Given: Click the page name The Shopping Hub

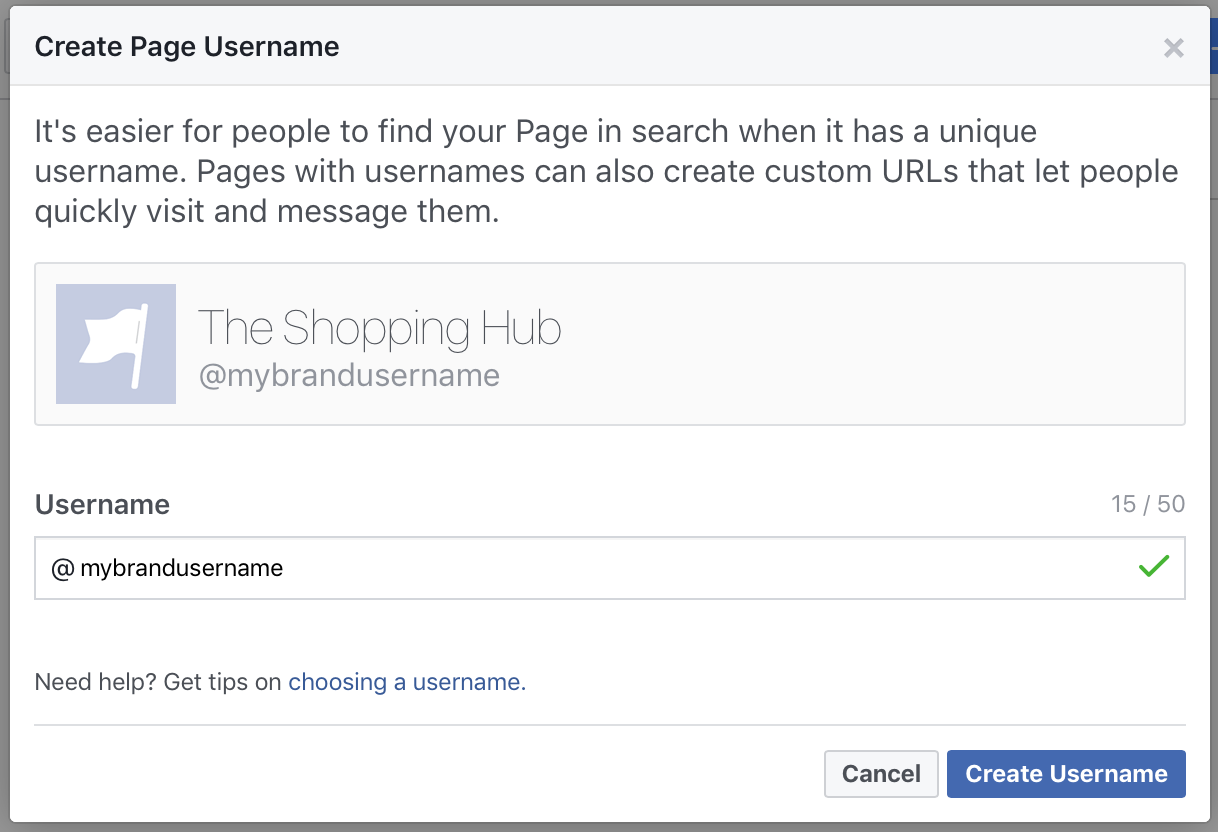Looking at the screenshot, I should [x=380, y=326].
